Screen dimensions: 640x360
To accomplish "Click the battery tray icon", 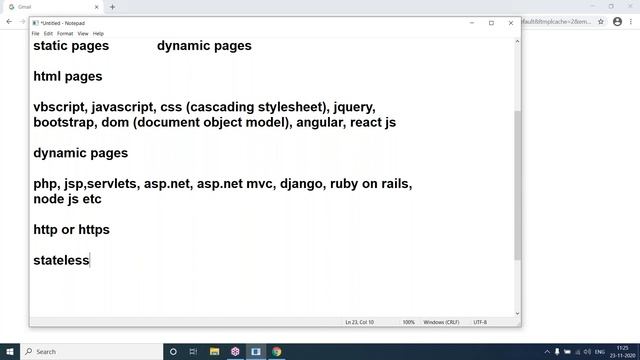I will click(567, 352).
